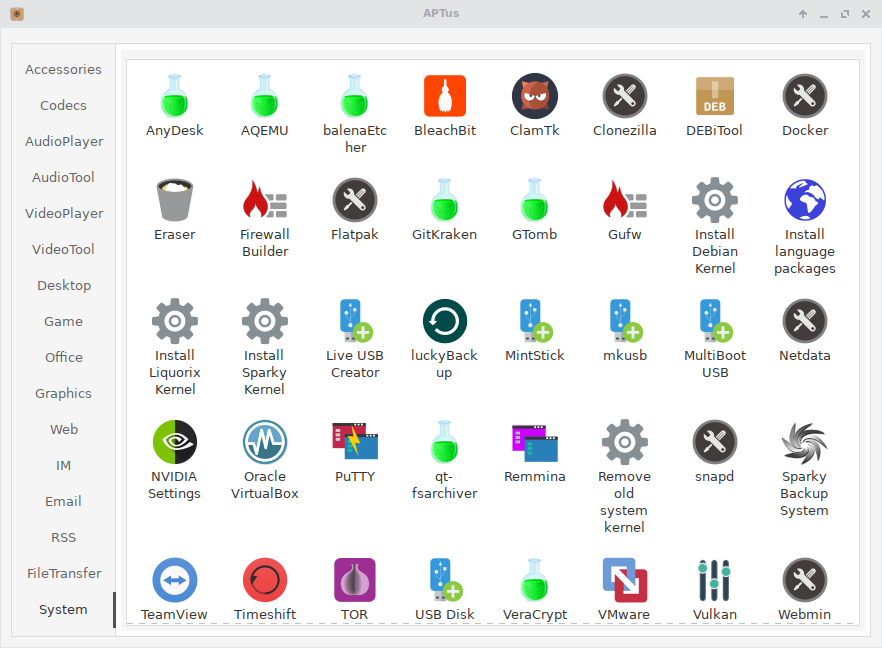The image size is (882, 648).
Task: Open Firewall Builder icon
Action: (264, 200)
